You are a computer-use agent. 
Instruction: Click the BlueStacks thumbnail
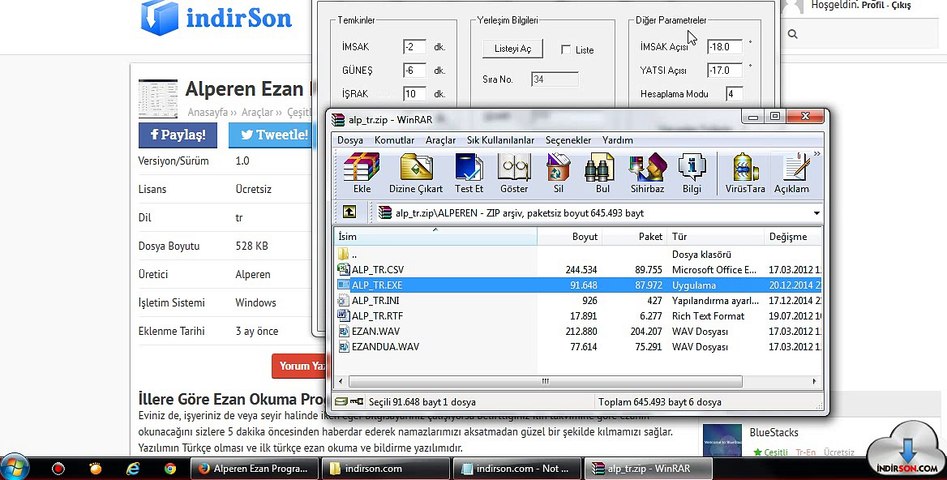722,440
